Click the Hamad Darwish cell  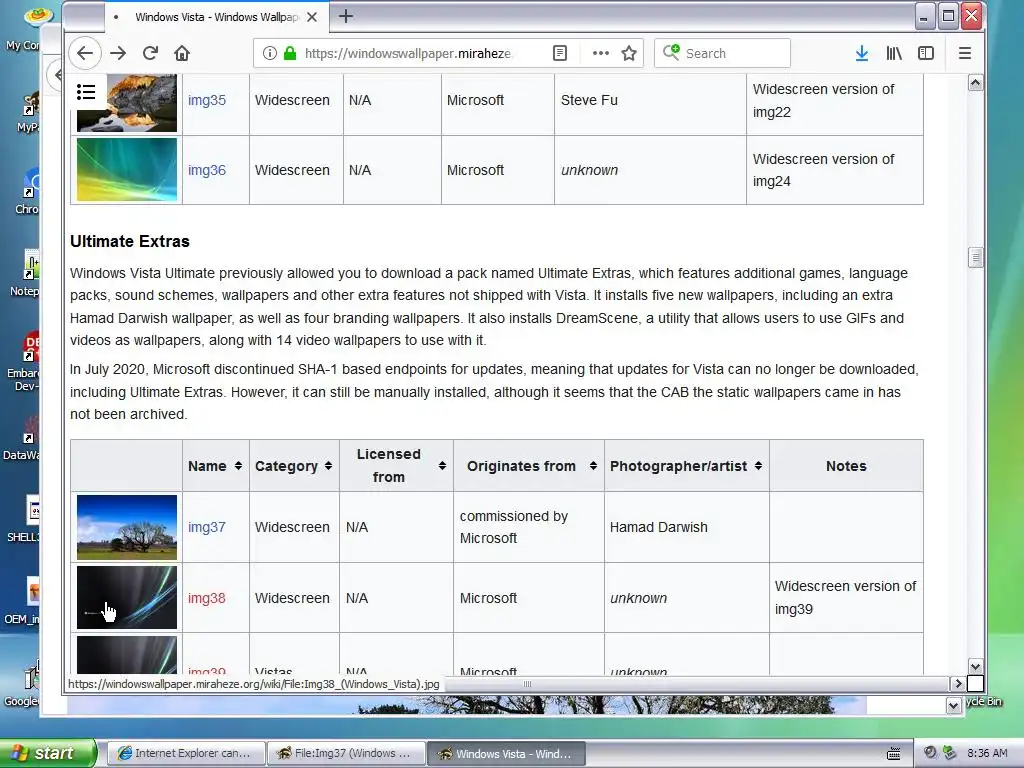(x=686, y=527)
